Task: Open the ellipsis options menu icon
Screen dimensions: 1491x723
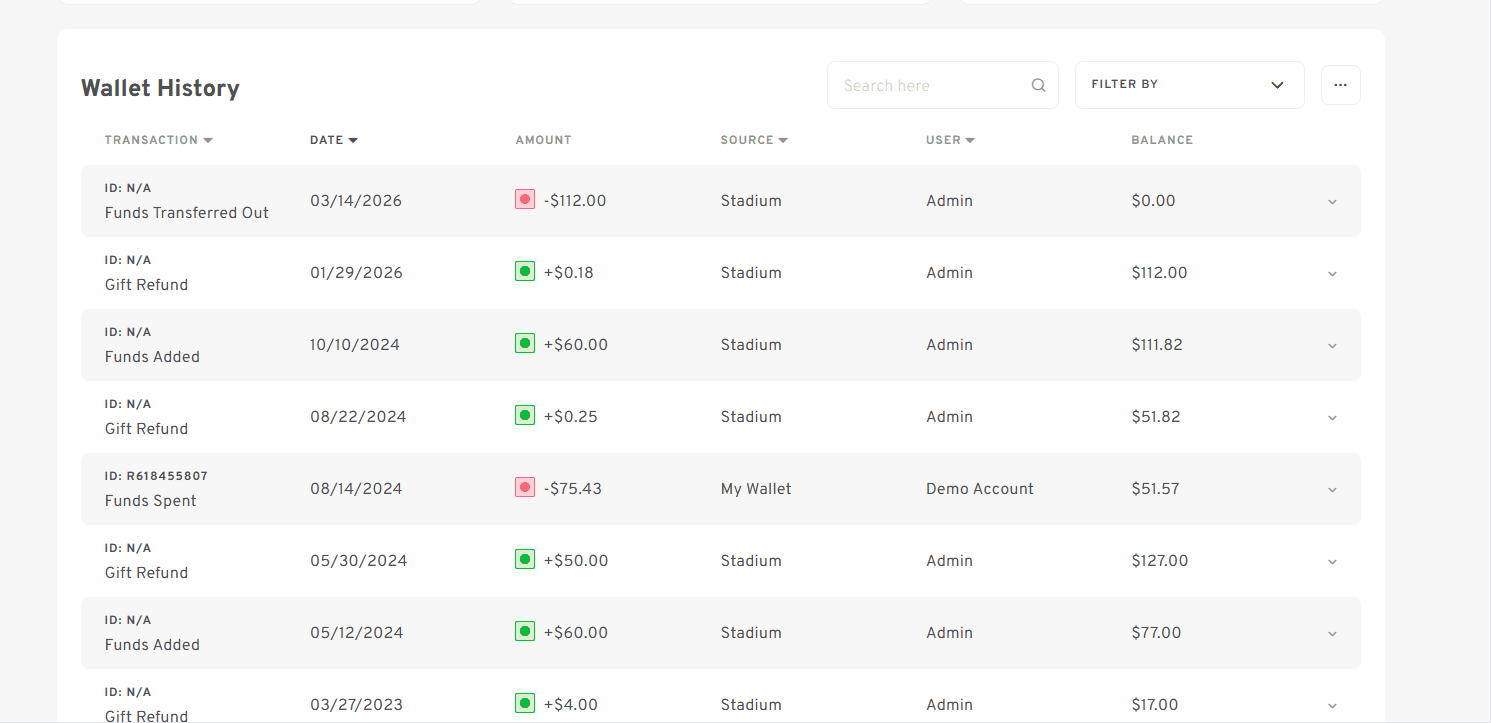Action: (1340, 85)
